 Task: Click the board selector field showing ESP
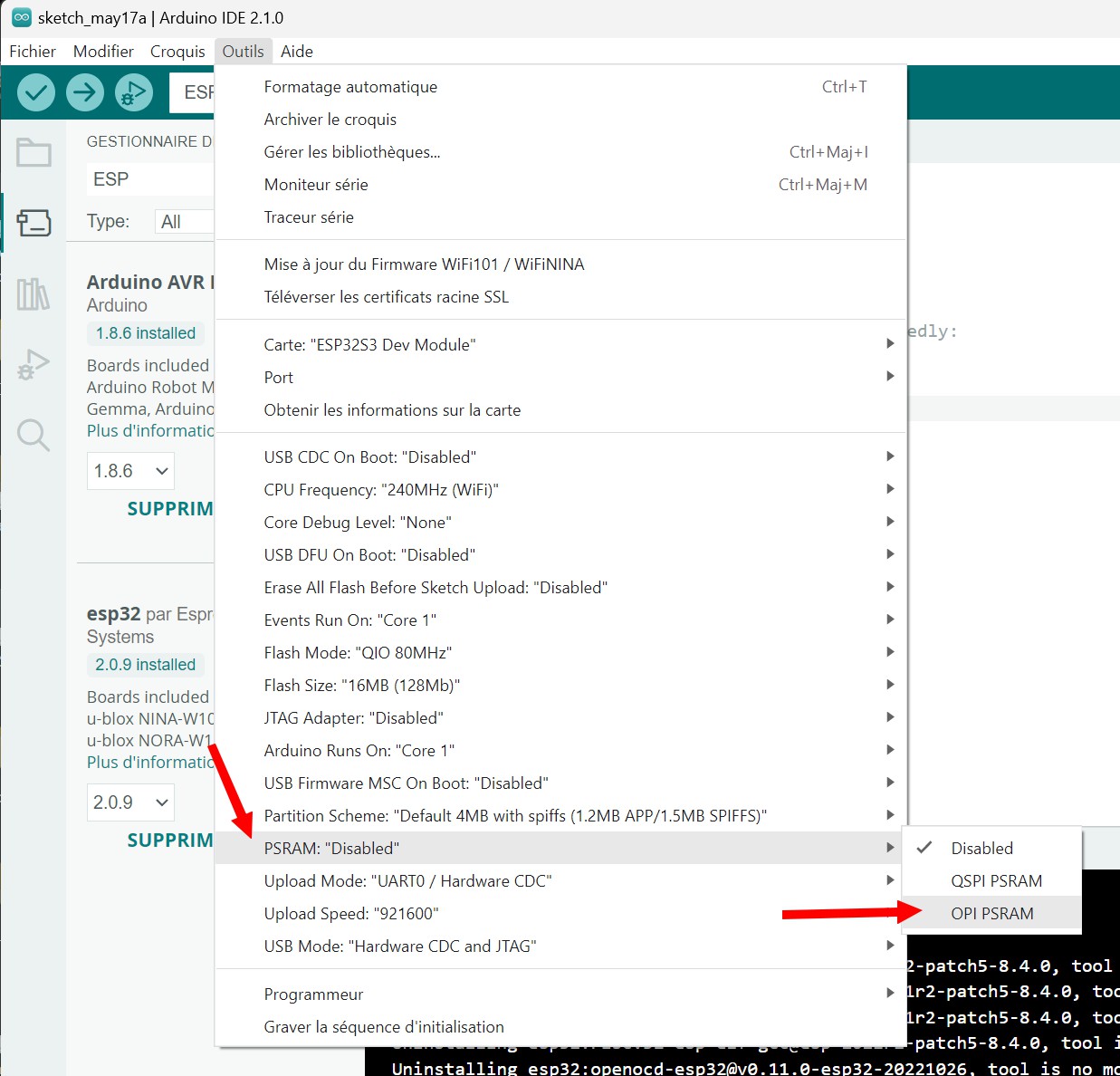192,92
